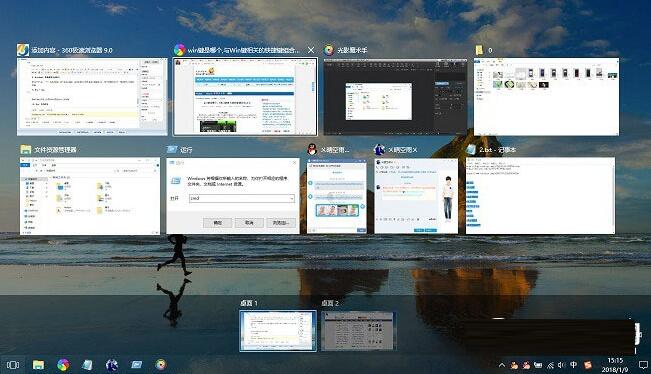The width and height of the screenshot is (651, 374).
Task: Click the second QQ penguin tray icon
Action: point(526,365)
